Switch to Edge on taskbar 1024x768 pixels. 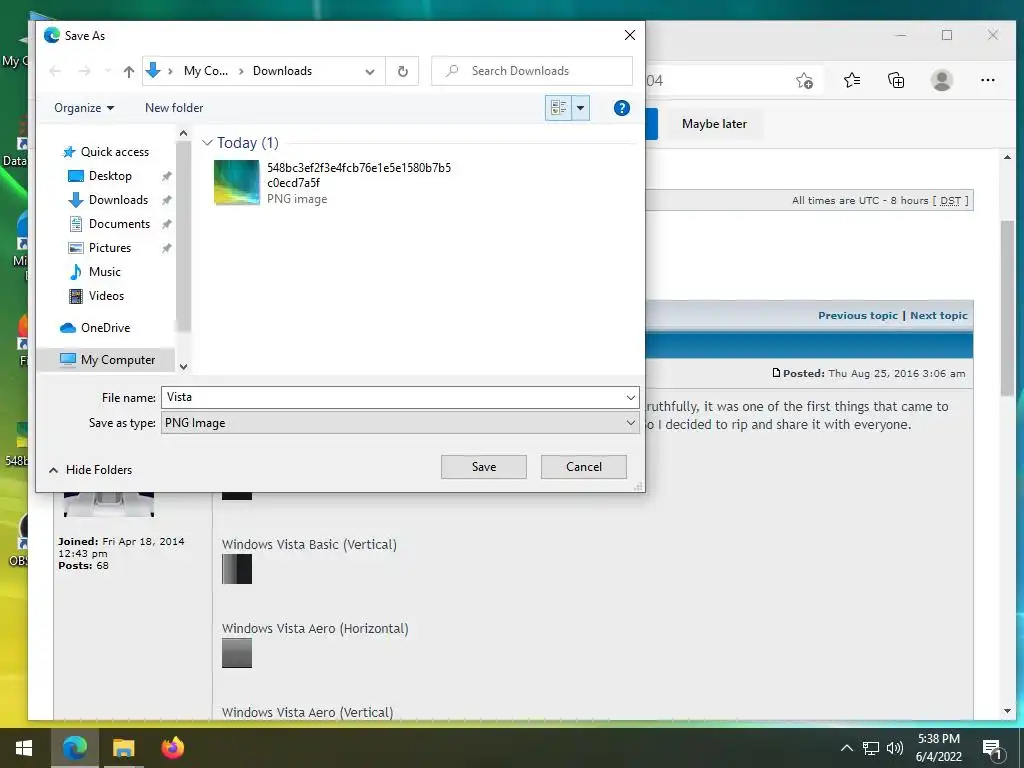click(74, 748)
